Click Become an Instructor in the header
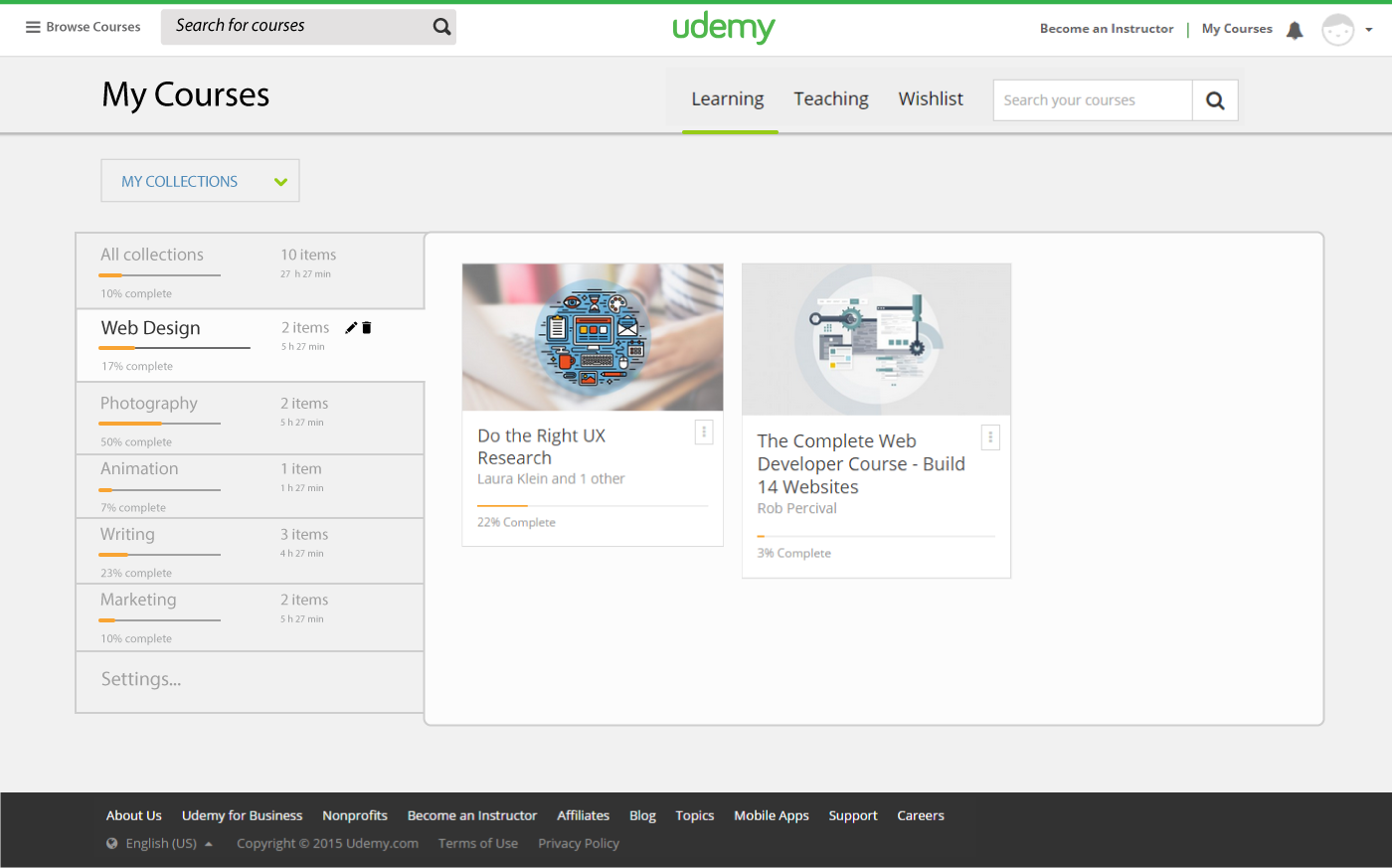The height and width of the screenshot is (868, 1392). (1107, 29)
